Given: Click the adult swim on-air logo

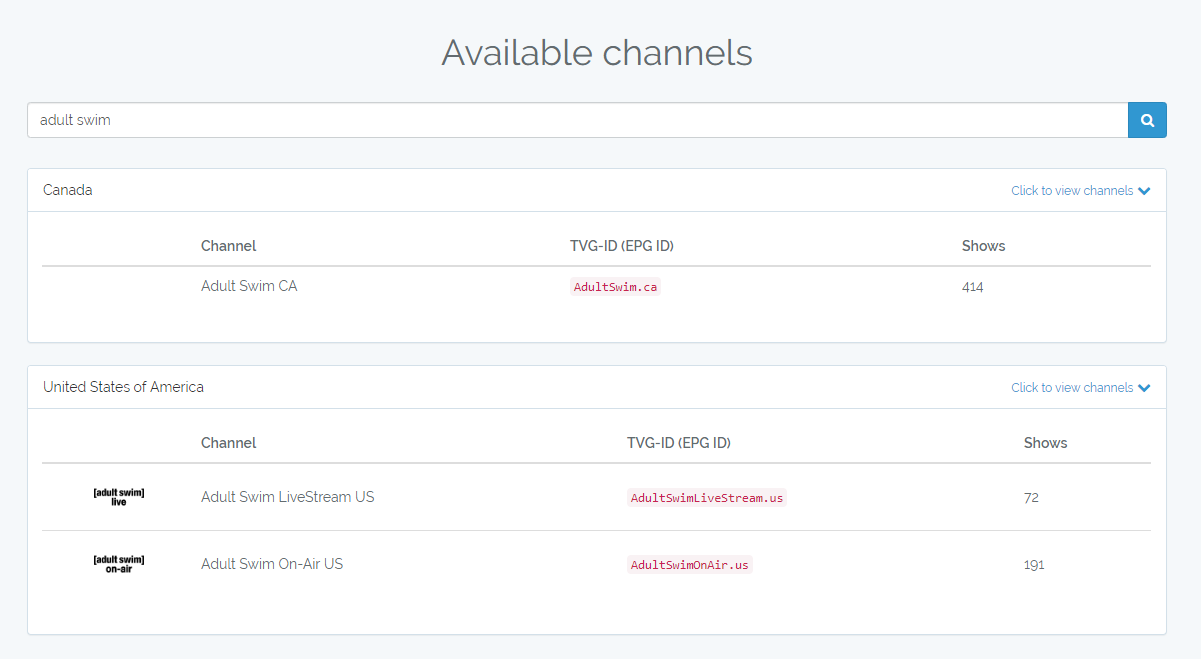Looking at the screenshot, I should point(118,564).
